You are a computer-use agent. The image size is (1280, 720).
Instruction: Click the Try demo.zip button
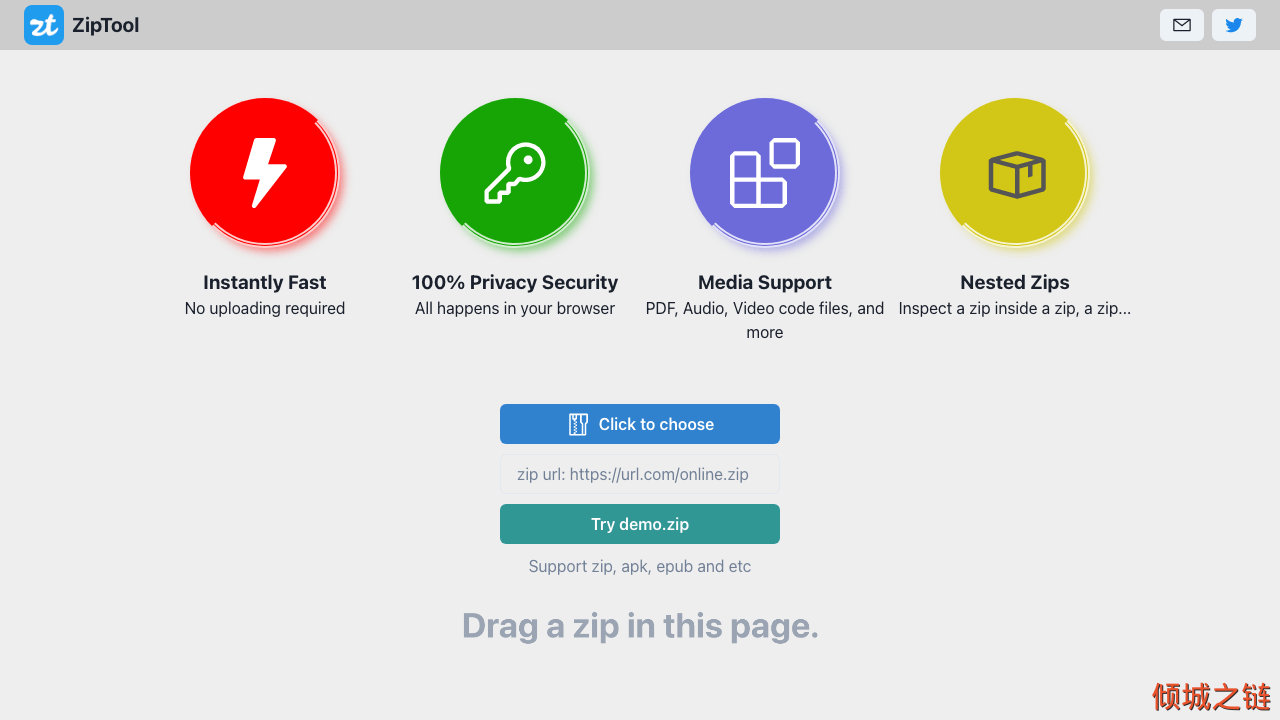tap(640, 524)
